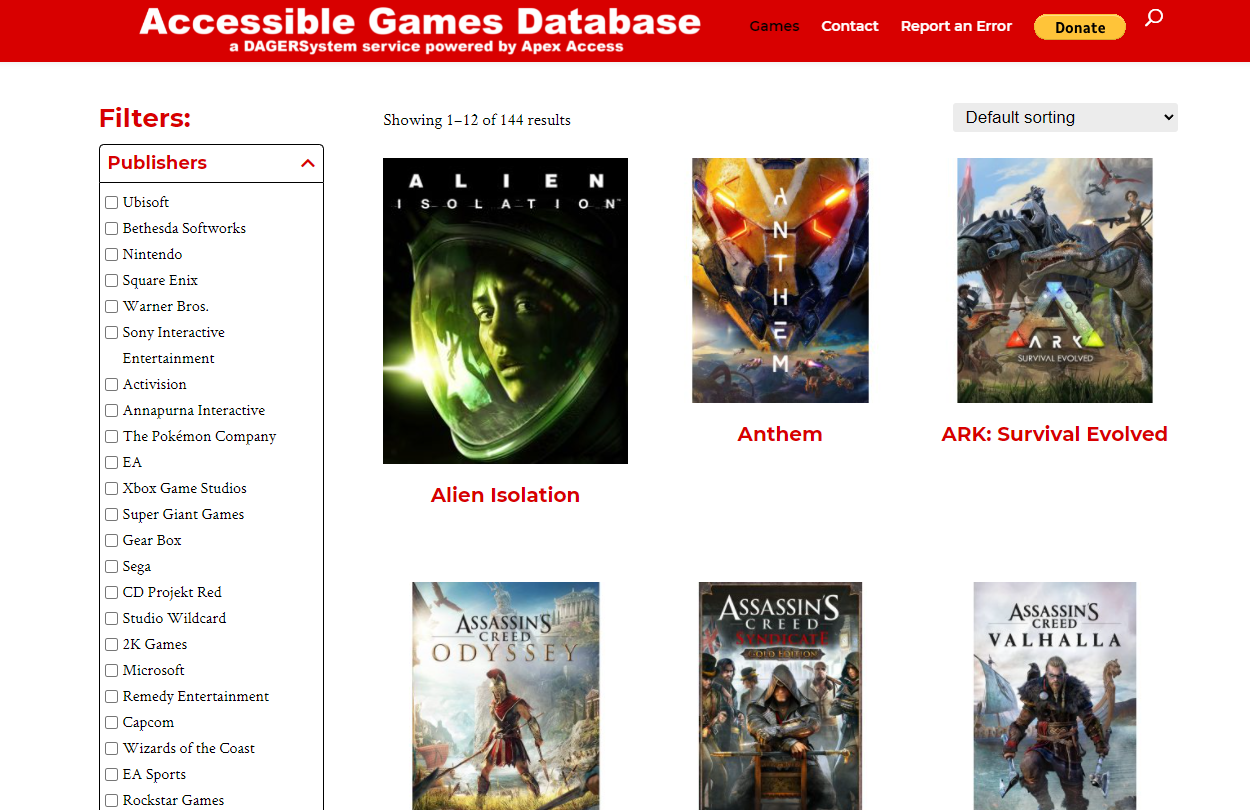1250x810 pixels.
Task: Enable the EA publisher filter
Action: click(111, 462)
